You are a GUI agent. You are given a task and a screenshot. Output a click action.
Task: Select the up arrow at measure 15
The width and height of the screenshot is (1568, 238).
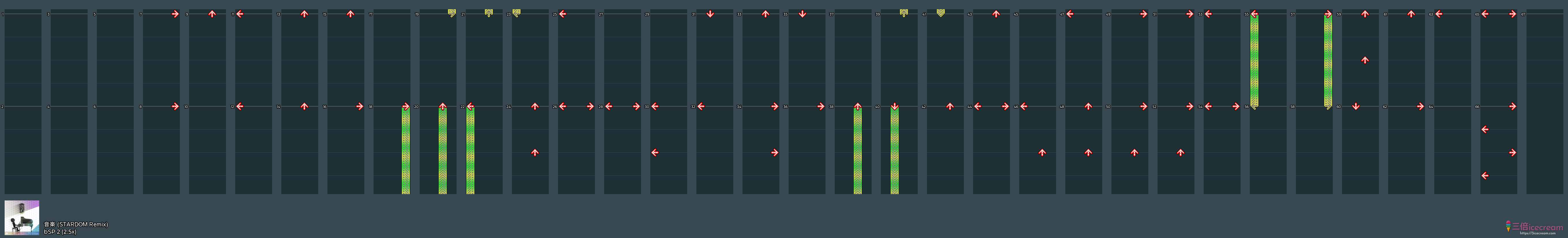pyautogui.click(x=350, y=14)
